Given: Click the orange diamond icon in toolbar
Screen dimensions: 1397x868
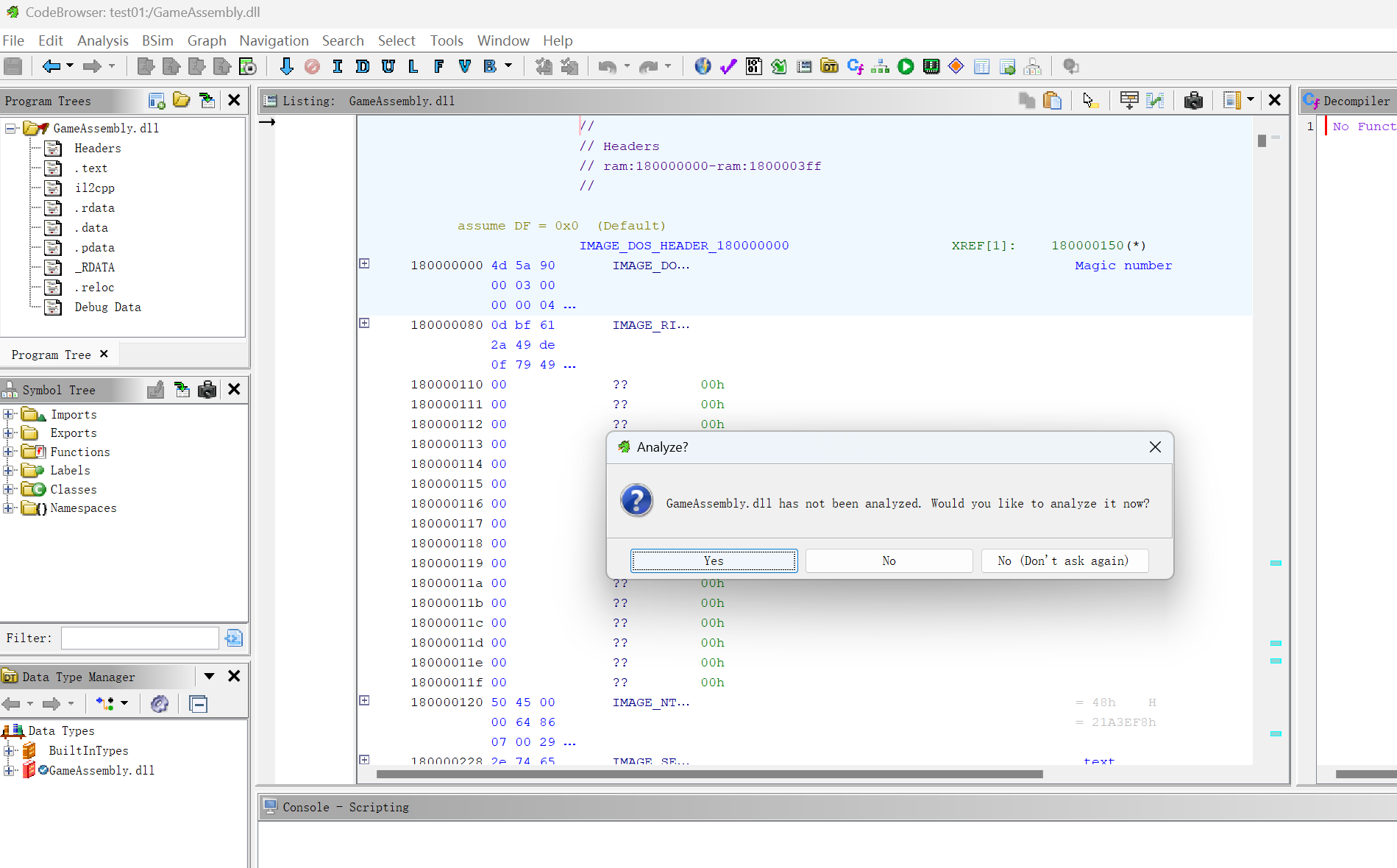Looking at the screenshot, I should 956,66.
